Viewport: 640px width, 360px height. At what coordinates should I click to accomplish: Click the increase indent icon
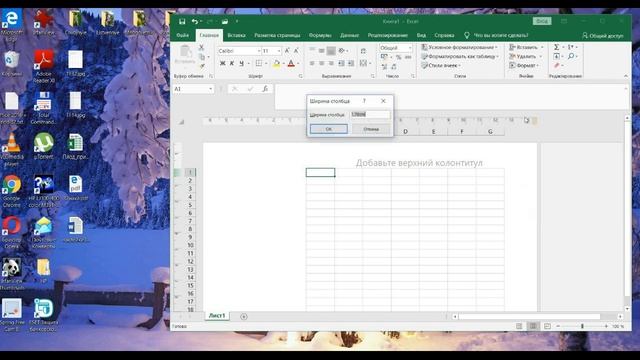(351, 63)
